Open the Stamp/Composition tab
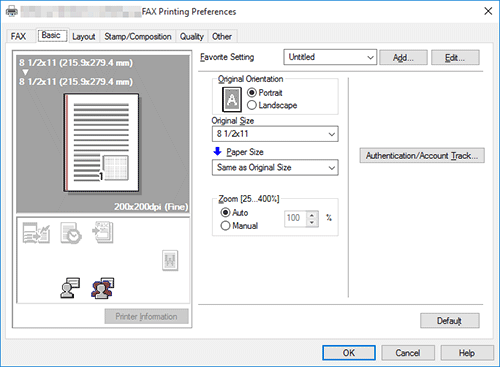 pyautogui.click(x=138, y=36)
